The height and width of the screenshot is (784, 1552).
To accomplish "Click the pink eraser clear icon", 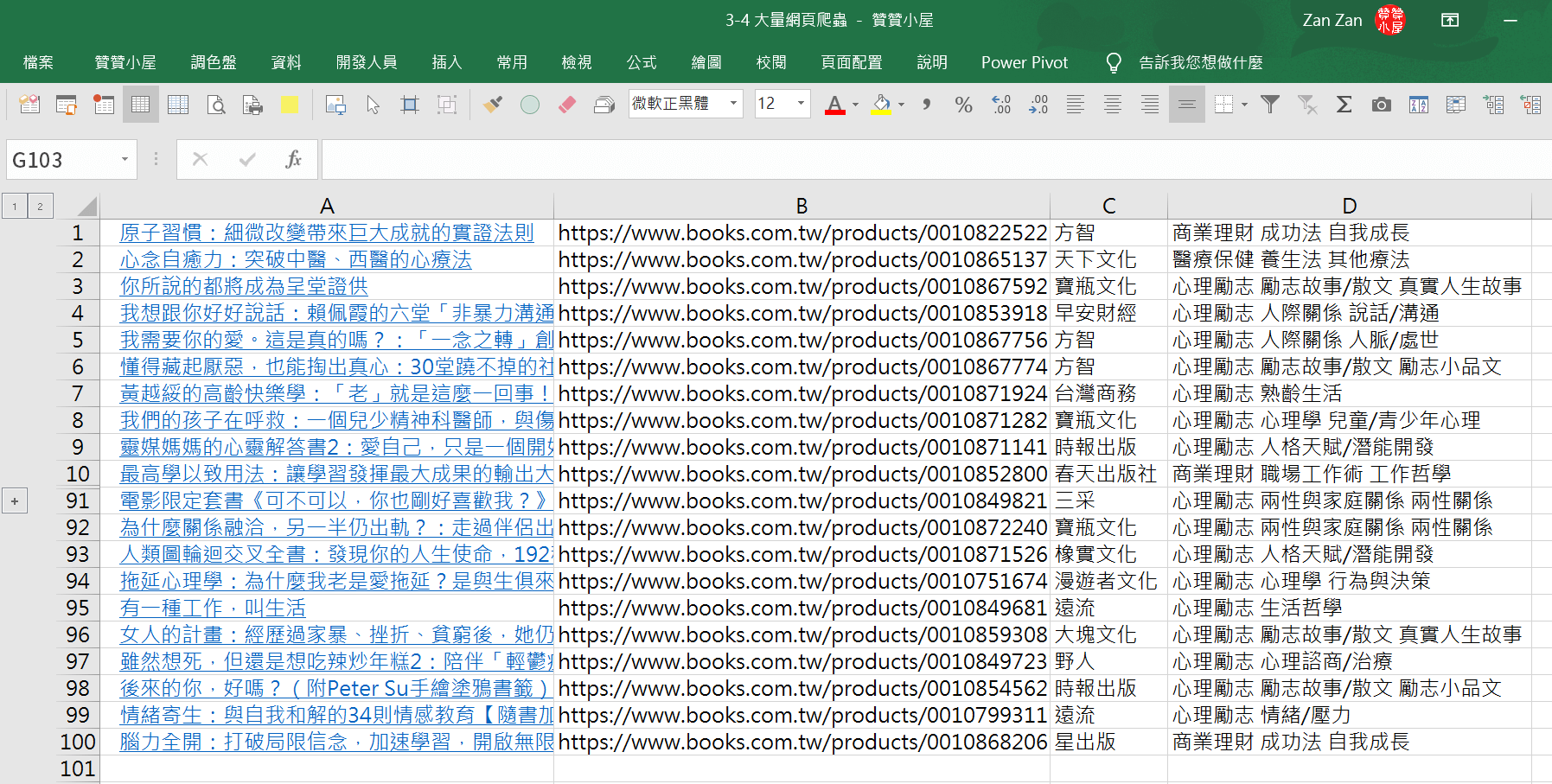I will 566,105.
